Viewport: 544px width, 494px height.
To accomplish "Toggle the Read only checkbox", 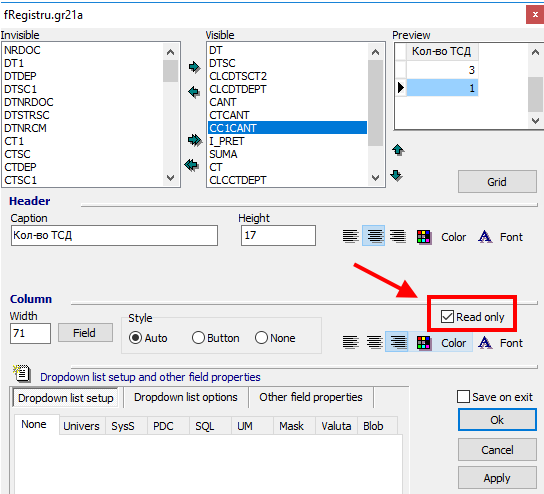I will 447,316.
